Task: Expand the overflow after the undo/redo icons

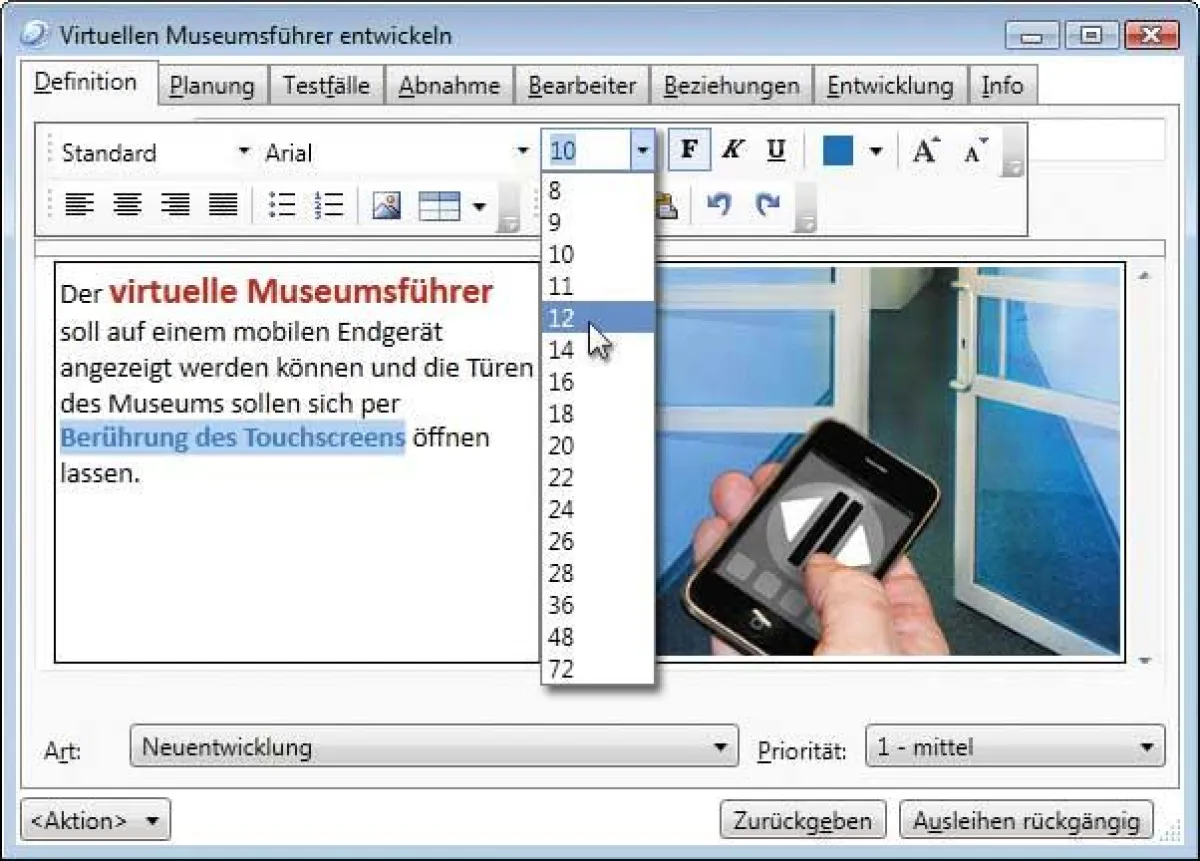Action: click(x=805, y=207)
